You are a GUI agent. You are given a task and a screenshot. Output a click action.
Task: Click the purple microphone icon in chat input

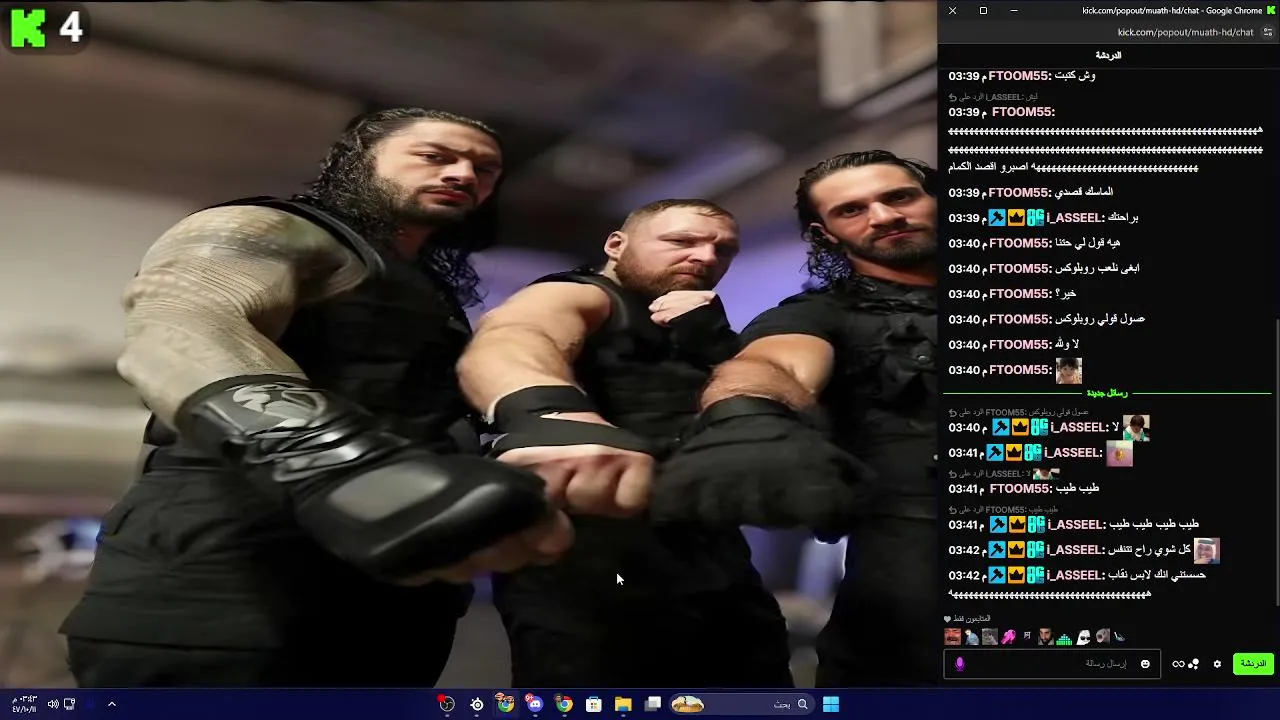coord(960,664)
